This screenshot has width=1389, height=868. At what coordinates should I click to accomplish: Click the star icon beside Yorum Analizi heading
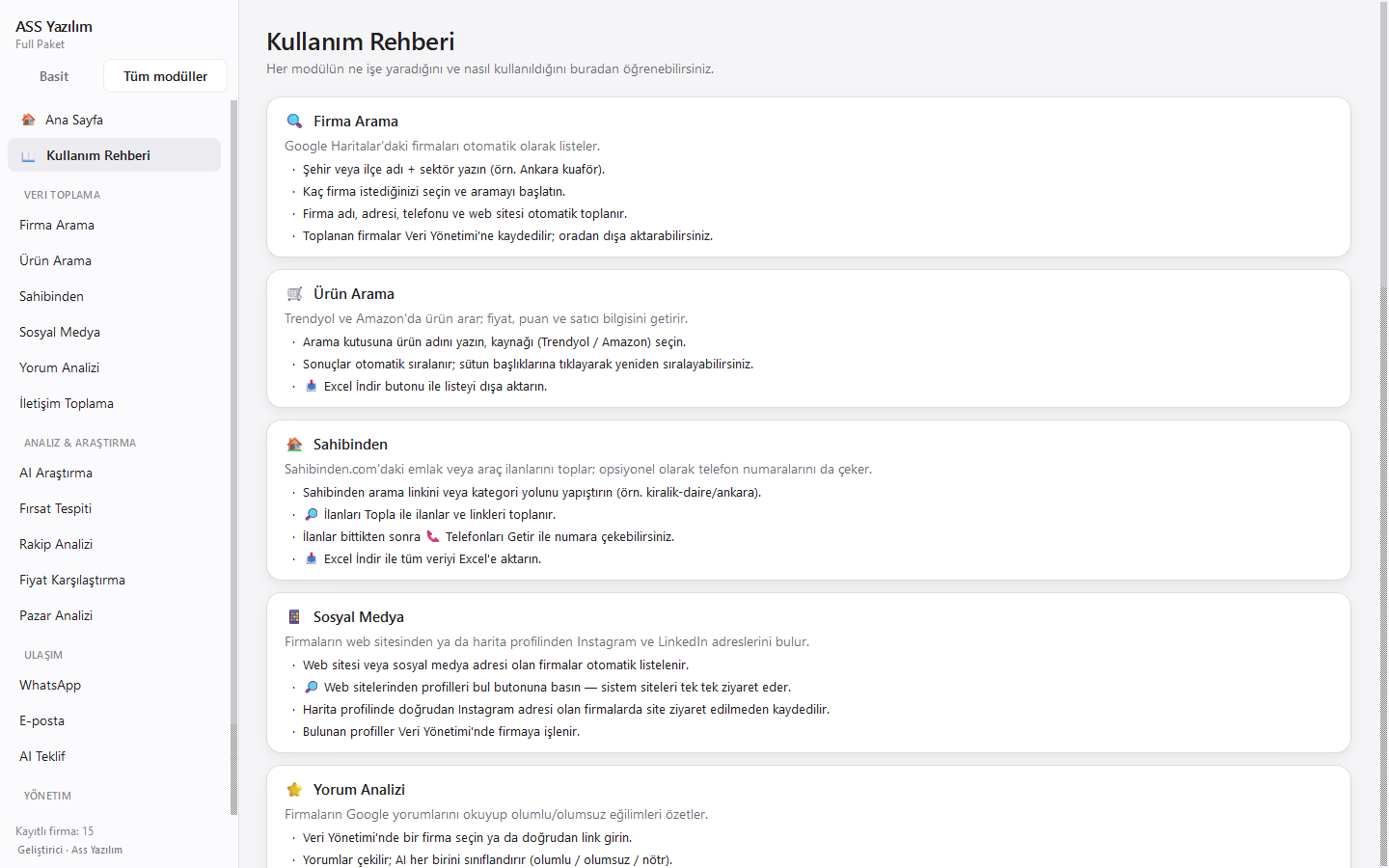[294, 790]
